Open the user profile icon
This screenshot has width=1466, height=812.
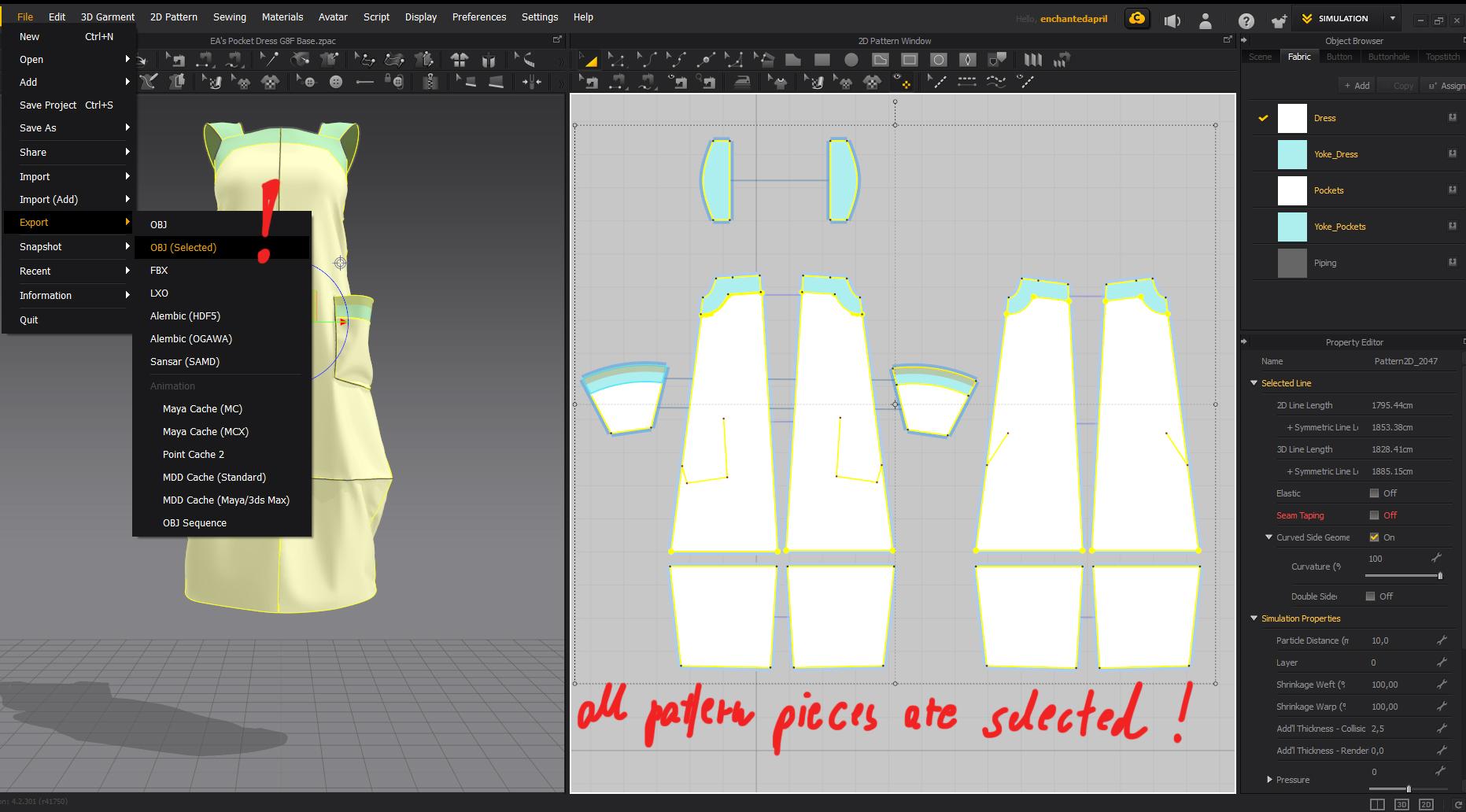point(1206,20)
